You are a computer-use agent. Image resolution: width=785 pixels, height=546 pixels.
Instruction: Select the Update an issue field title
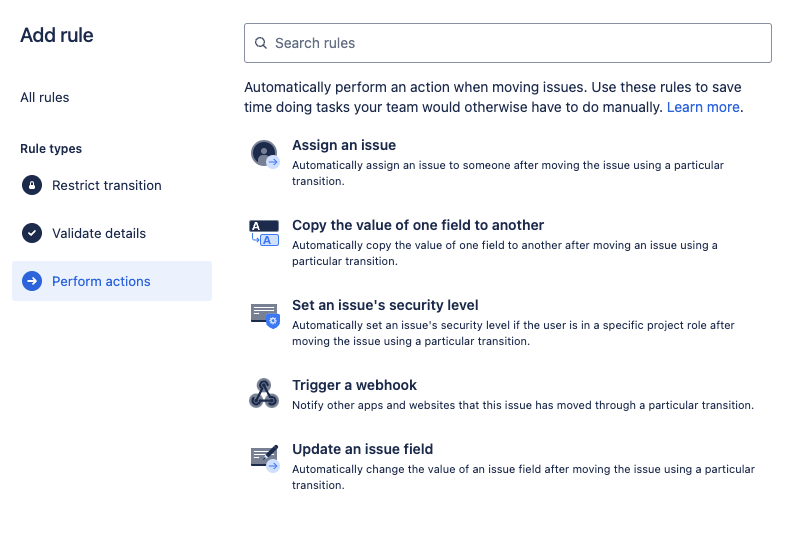click(362, 449)
